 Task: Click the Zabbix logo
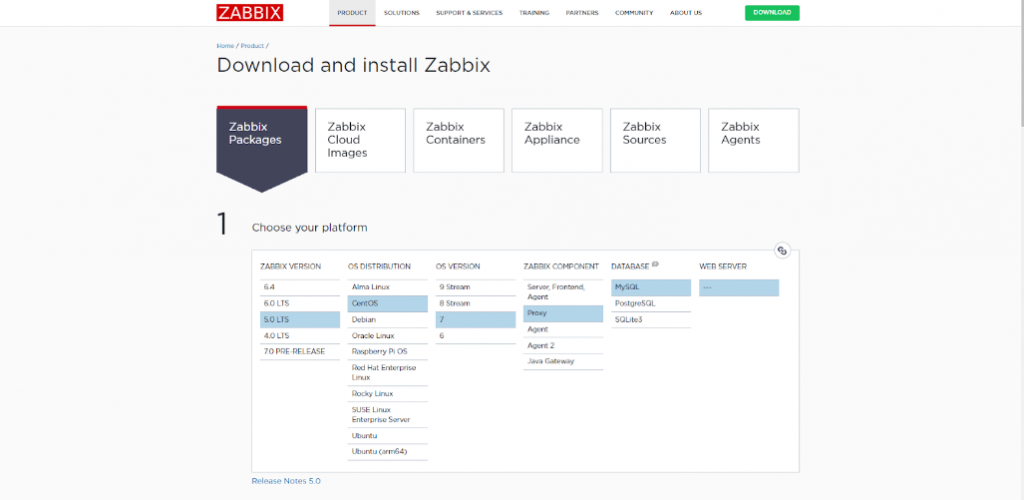coord(249,13)
